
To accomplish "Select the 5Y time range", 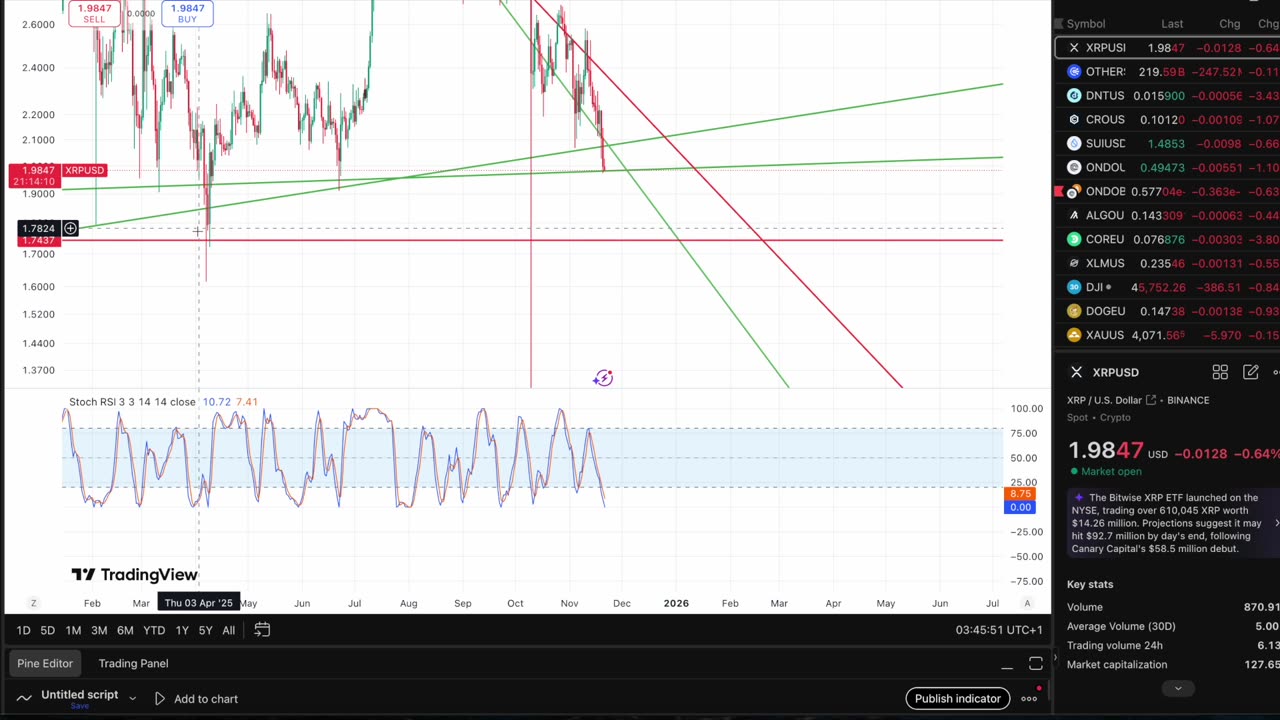I will point(205,631).
